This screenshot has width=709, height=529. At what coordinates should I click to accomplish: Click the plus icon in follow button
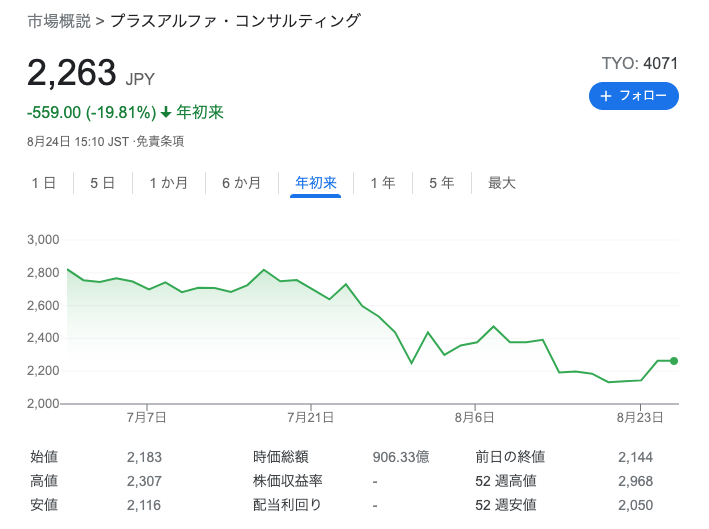(x=606, y=96)
